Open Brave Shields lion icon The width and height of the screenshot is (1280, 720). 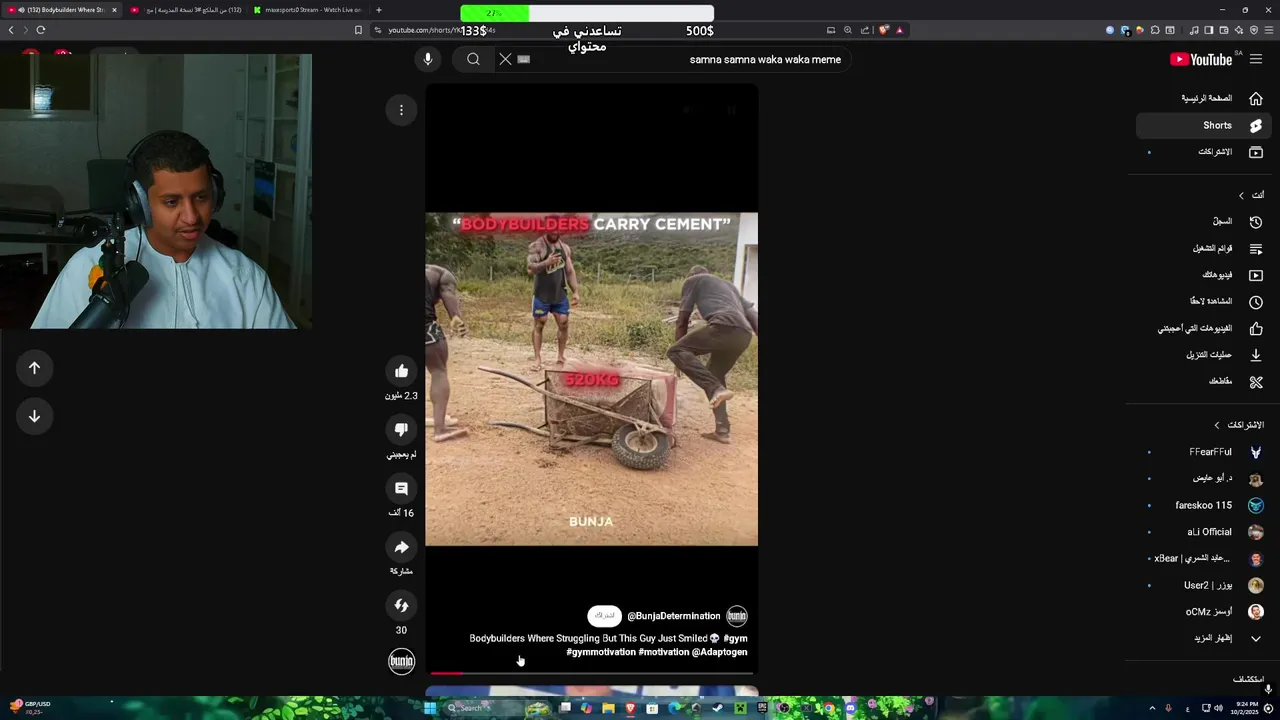(884, 30)
